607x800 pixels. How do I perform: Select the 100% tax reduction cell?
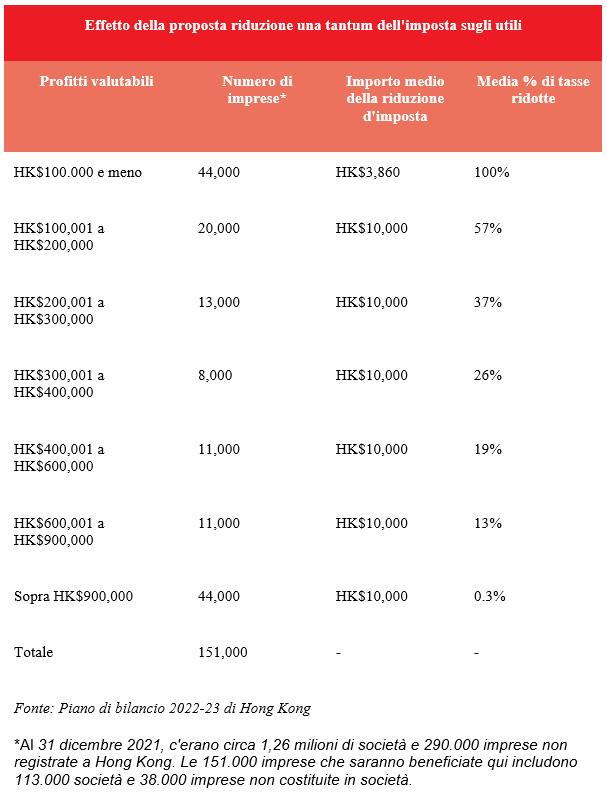(x=492, y=173)
